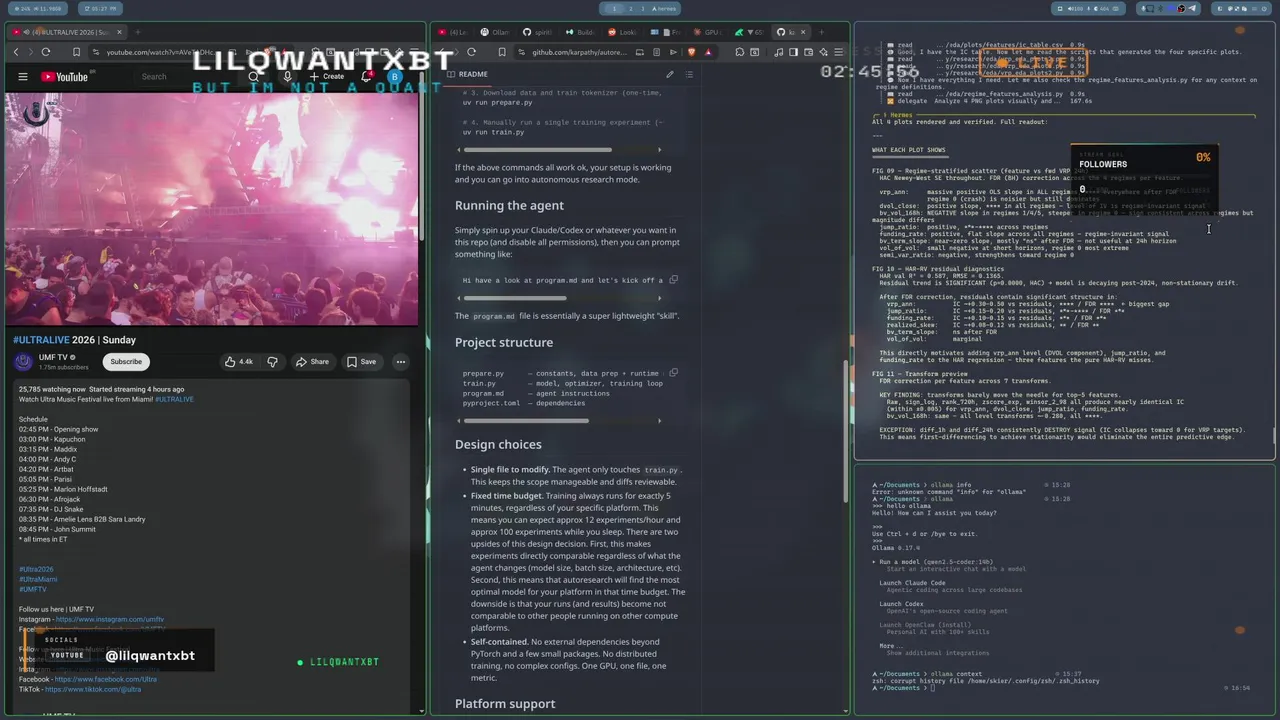1280x720 pixels.
Task: Switch to the (4) YouTube tab in GitHub window
Action: pyautogui.click(x=454, y=32)
